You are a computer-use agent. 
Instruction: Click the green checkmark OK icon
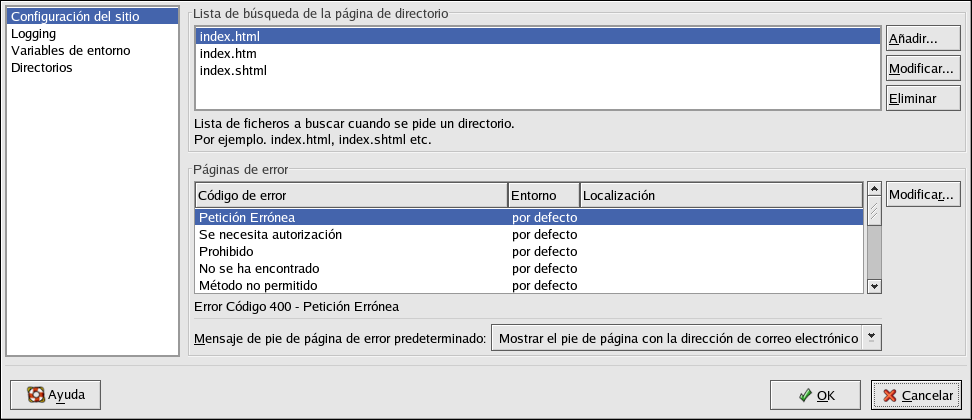(805, 396)
